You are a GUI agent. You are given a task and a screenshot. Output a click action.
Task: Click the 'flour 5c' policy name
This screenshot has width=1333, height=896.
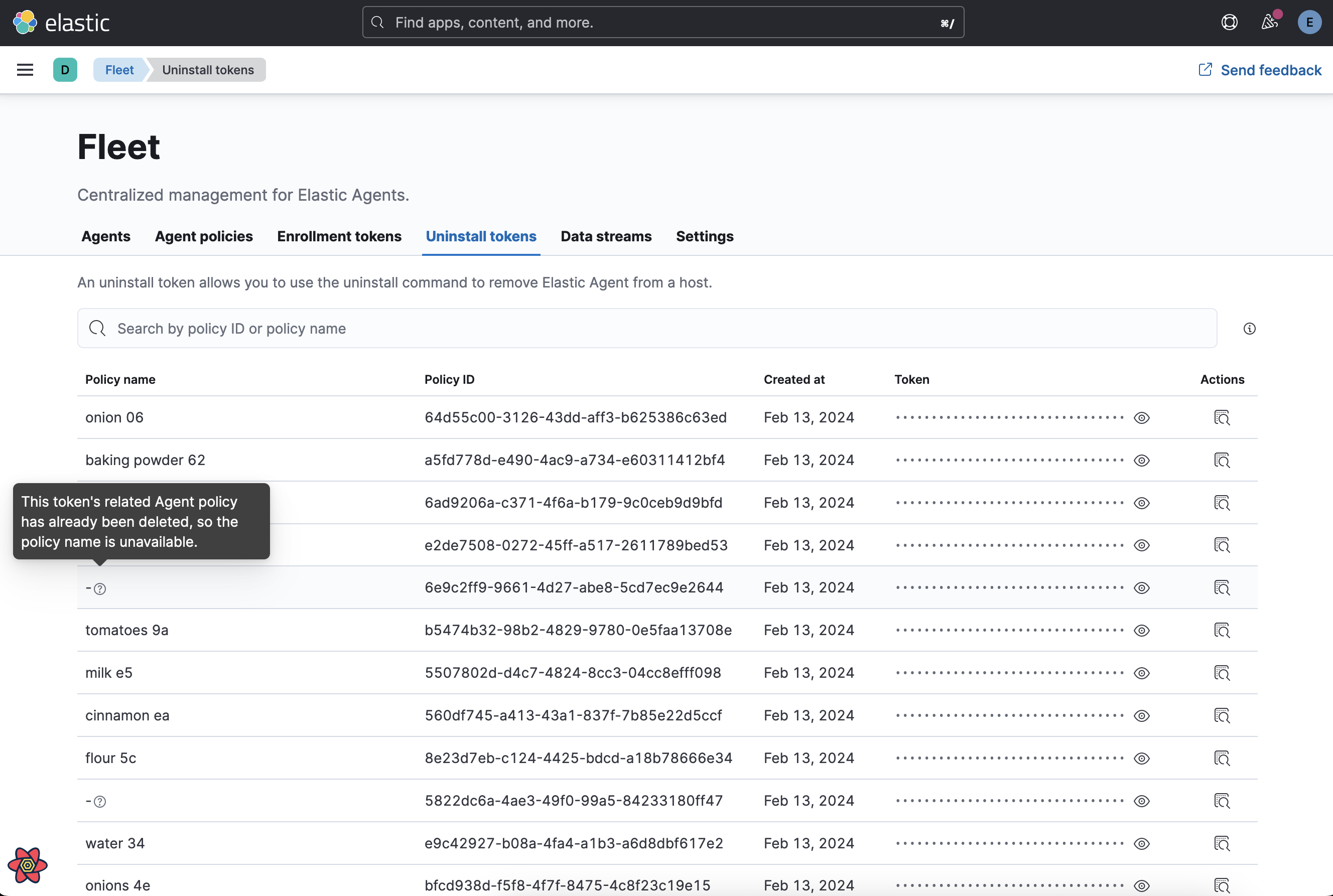(x=111, y=758)
